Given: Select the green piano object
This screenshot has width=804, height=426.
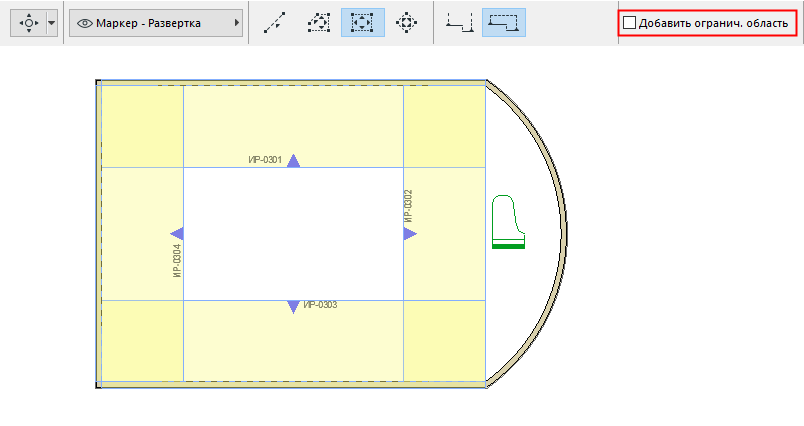Looking at the screenshot, I should [x=508, y=221].
